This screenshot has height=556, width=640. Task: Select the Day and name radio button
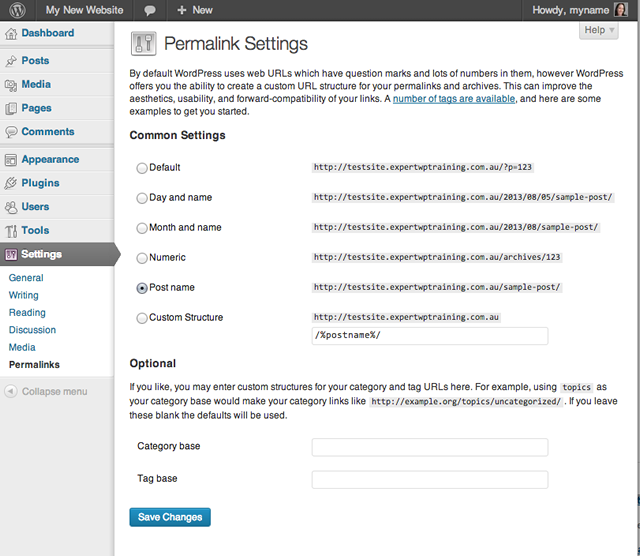pyautogui.click(x=142, y=198)
